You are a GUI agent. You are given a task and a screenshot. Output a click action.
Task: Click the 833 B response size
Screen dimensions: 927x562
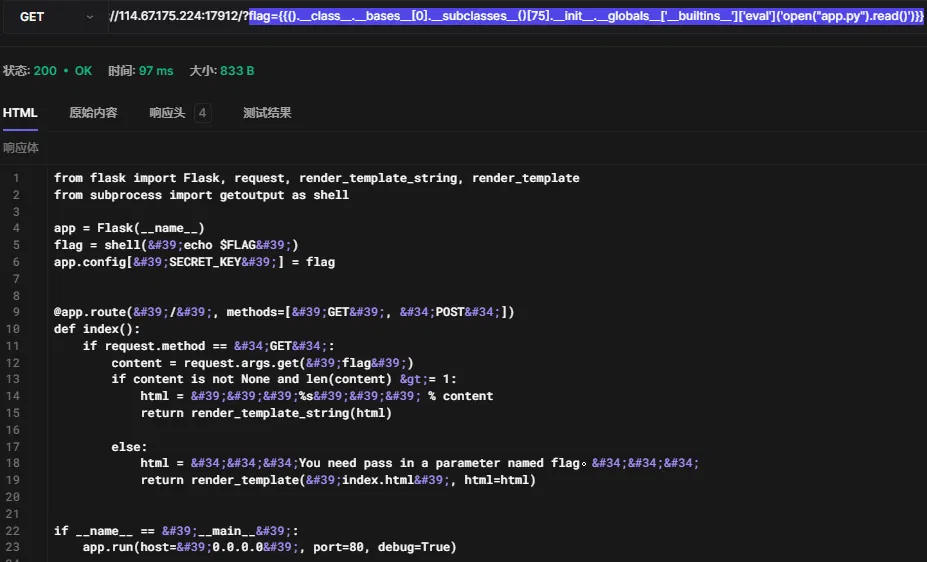236,71
